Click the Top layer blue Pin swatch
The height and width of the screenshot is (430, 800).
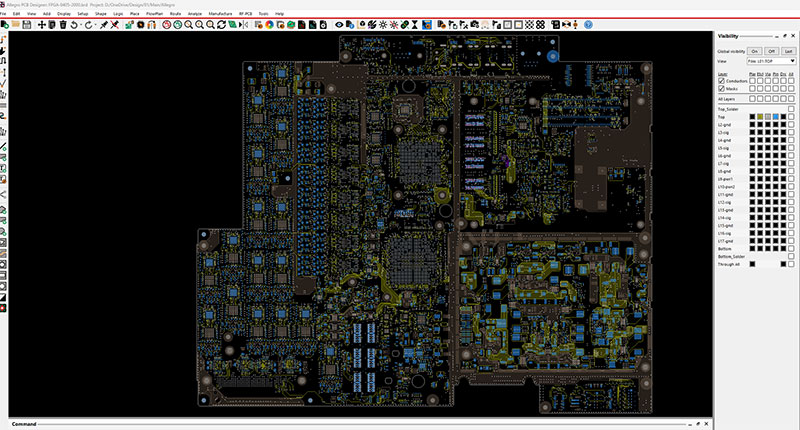pos(776,117)
